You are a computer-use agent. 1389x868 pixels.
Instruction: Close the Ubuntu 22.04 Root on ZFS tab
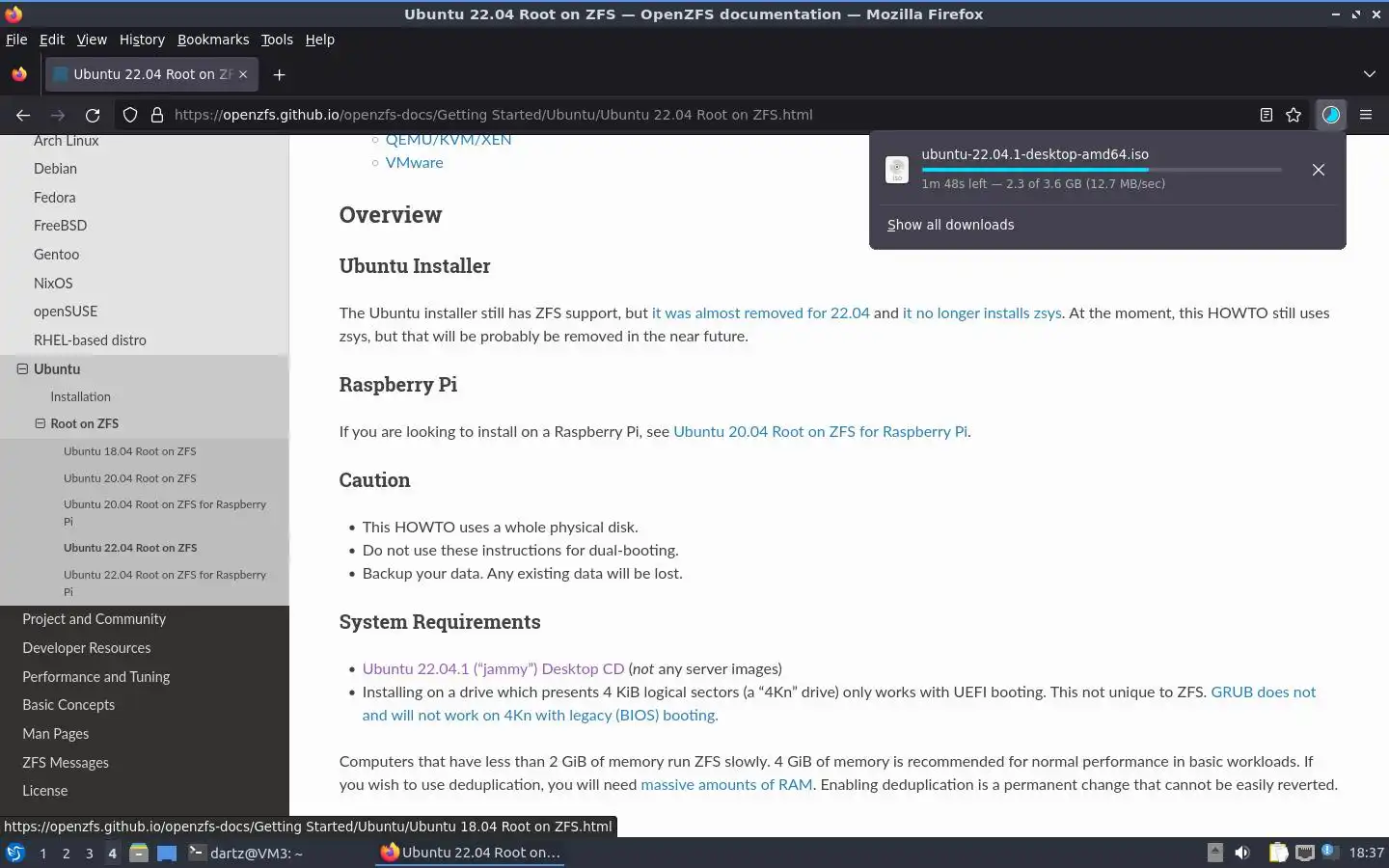(x=243, y=74)
